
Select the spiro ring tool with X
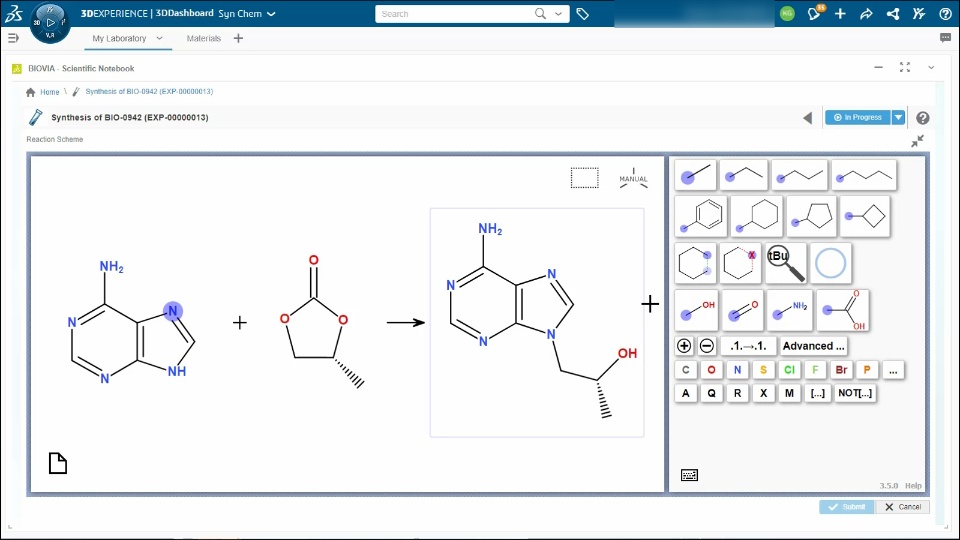tap(740, 263)
